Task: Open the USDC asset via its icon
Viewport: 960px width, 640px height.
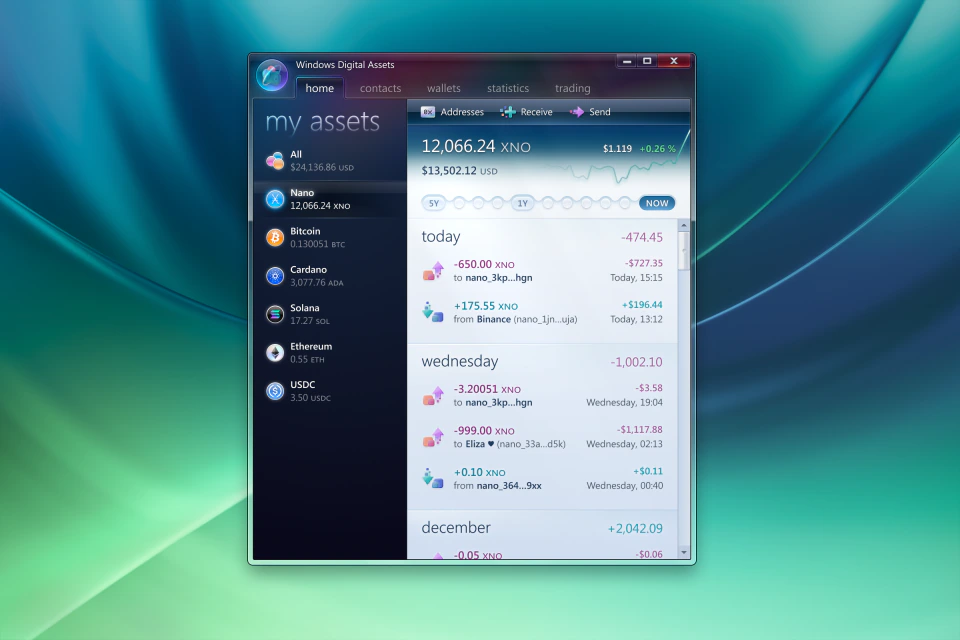Action: click(x=273, y=391)
